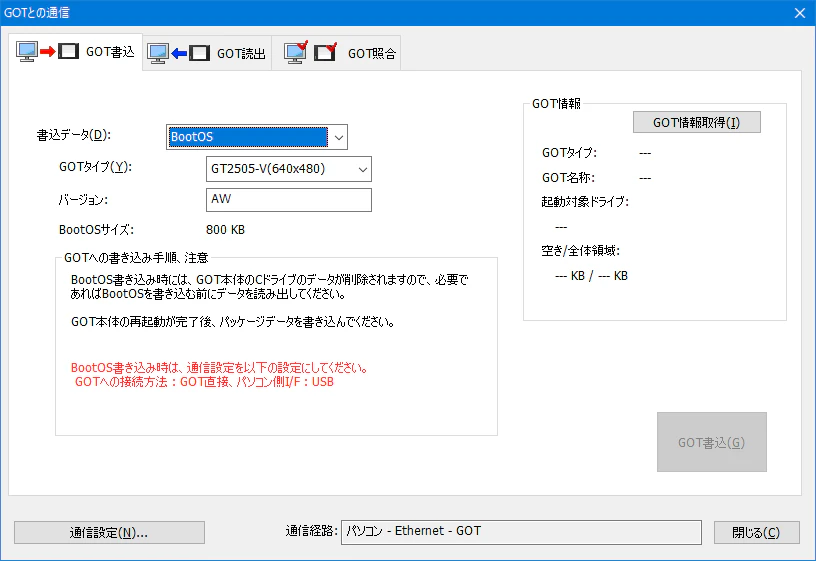This screenshot has height=561, width=816.
Task: Click the 書込データ(D) label
Action: pos(74,135)
